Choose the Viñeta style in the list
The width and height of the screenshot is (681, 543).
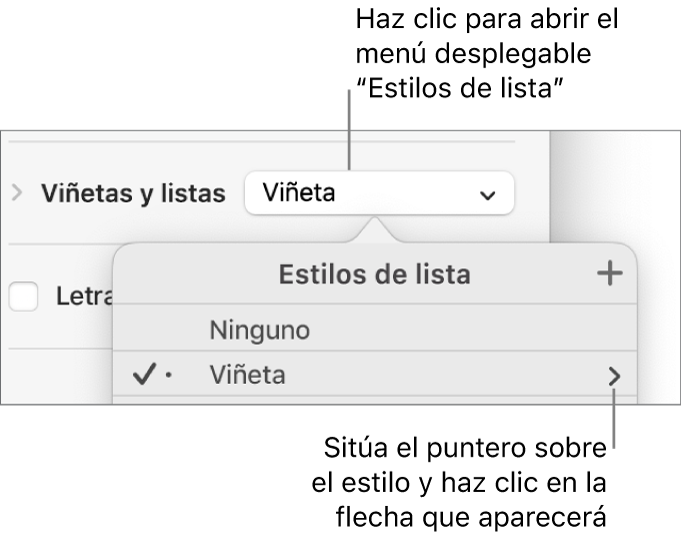pos(248,375)
